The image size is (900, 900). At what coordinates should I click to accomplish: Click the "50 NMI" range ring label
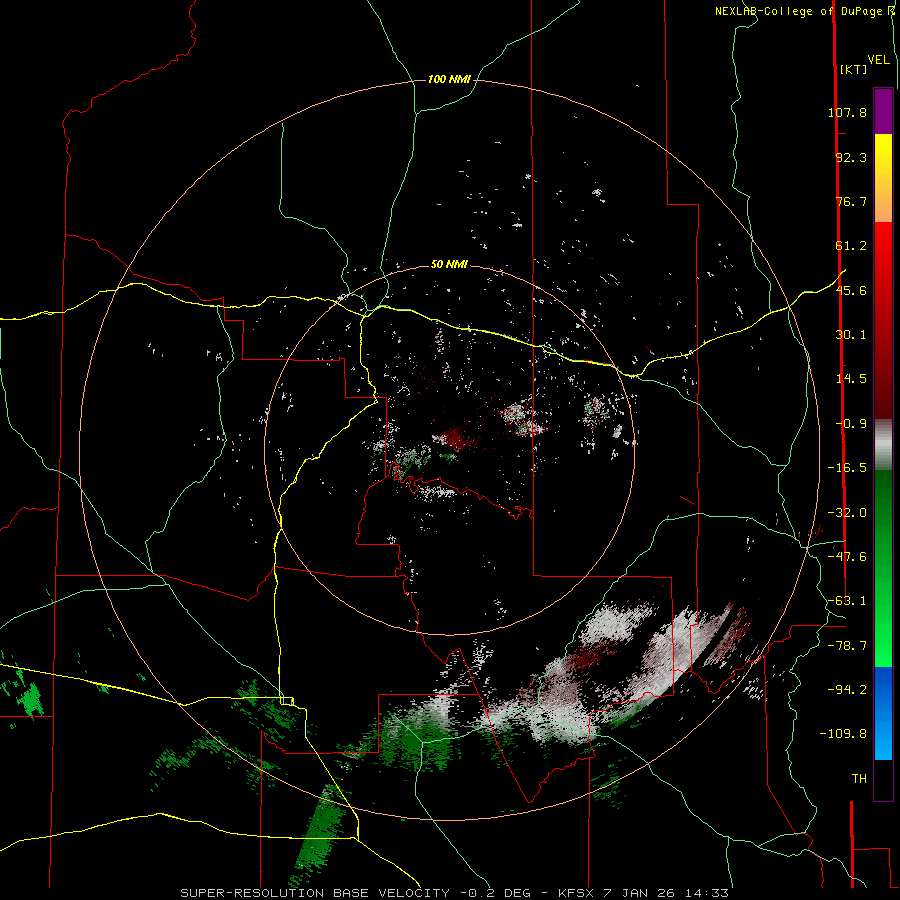[449, 265]
